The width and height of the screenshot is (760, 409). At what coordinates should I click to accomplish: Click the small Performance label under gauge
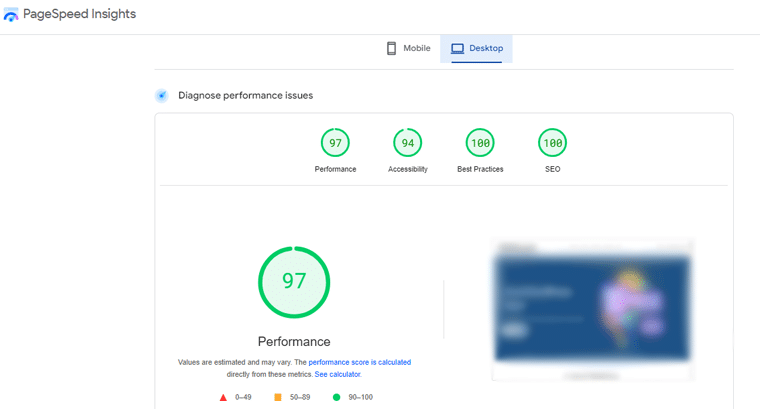tap(335, 169)
